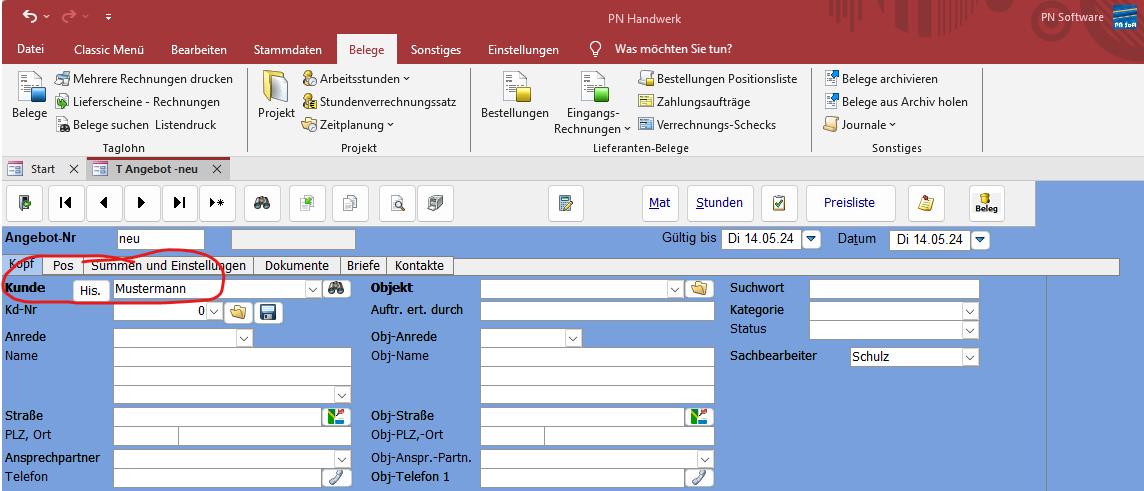
Task: Open Bestellungen in Lieferanten-Belege
Action: coord(514,95)
